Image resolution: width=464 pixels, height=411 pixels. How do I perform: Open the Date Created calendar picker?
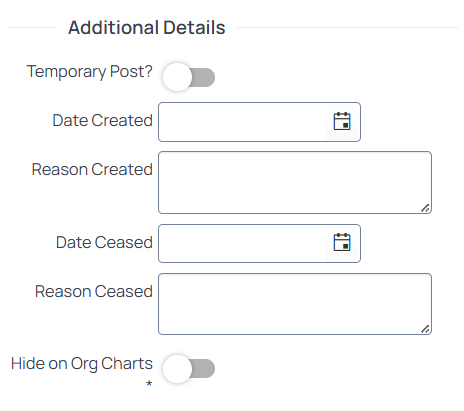click(x=342, y=121)
